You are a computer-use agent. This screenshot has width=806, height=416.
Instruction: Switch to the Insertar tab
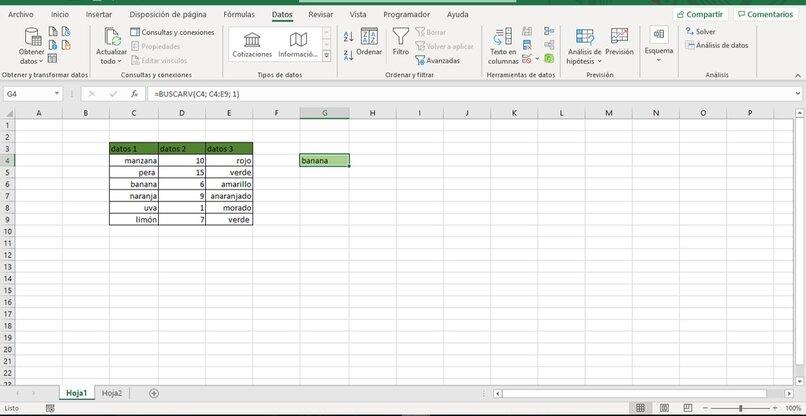click(99, 14)
